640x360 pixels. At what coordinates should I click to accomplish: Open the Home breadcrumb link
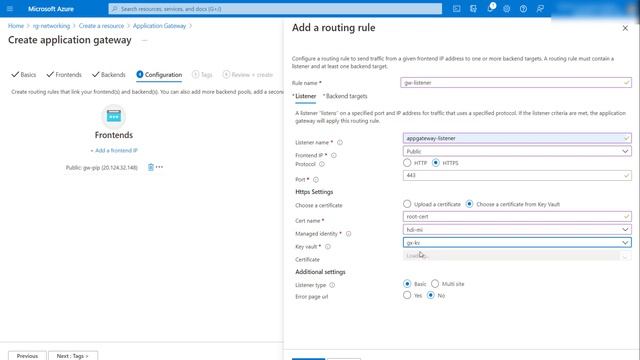pos(16,26)
